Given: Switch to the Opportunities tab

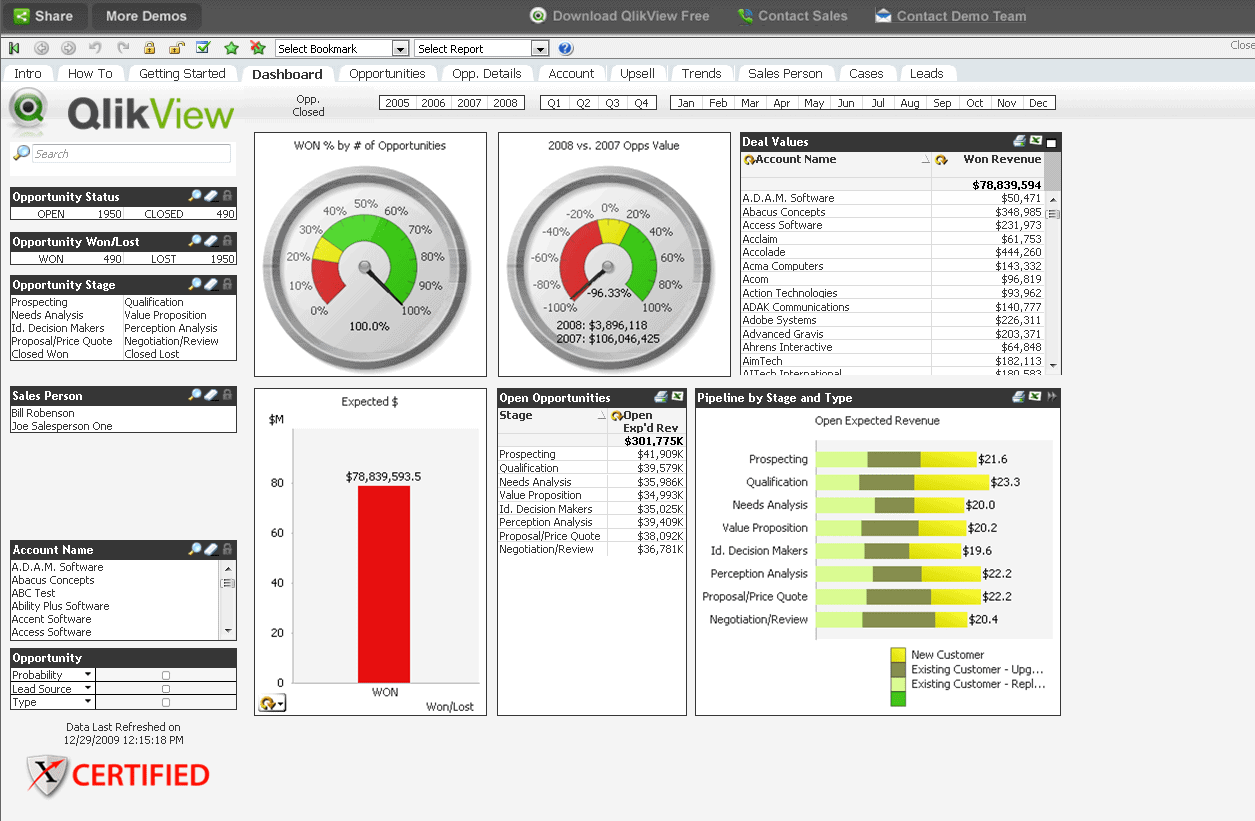Looking at the screenshot, I should click(387, 73).
